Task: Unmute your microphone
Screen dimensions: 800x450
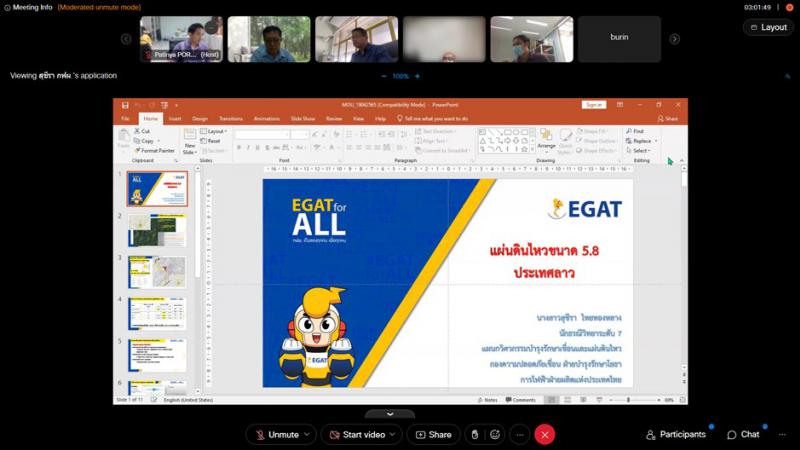Action: (x=278, y=435)
